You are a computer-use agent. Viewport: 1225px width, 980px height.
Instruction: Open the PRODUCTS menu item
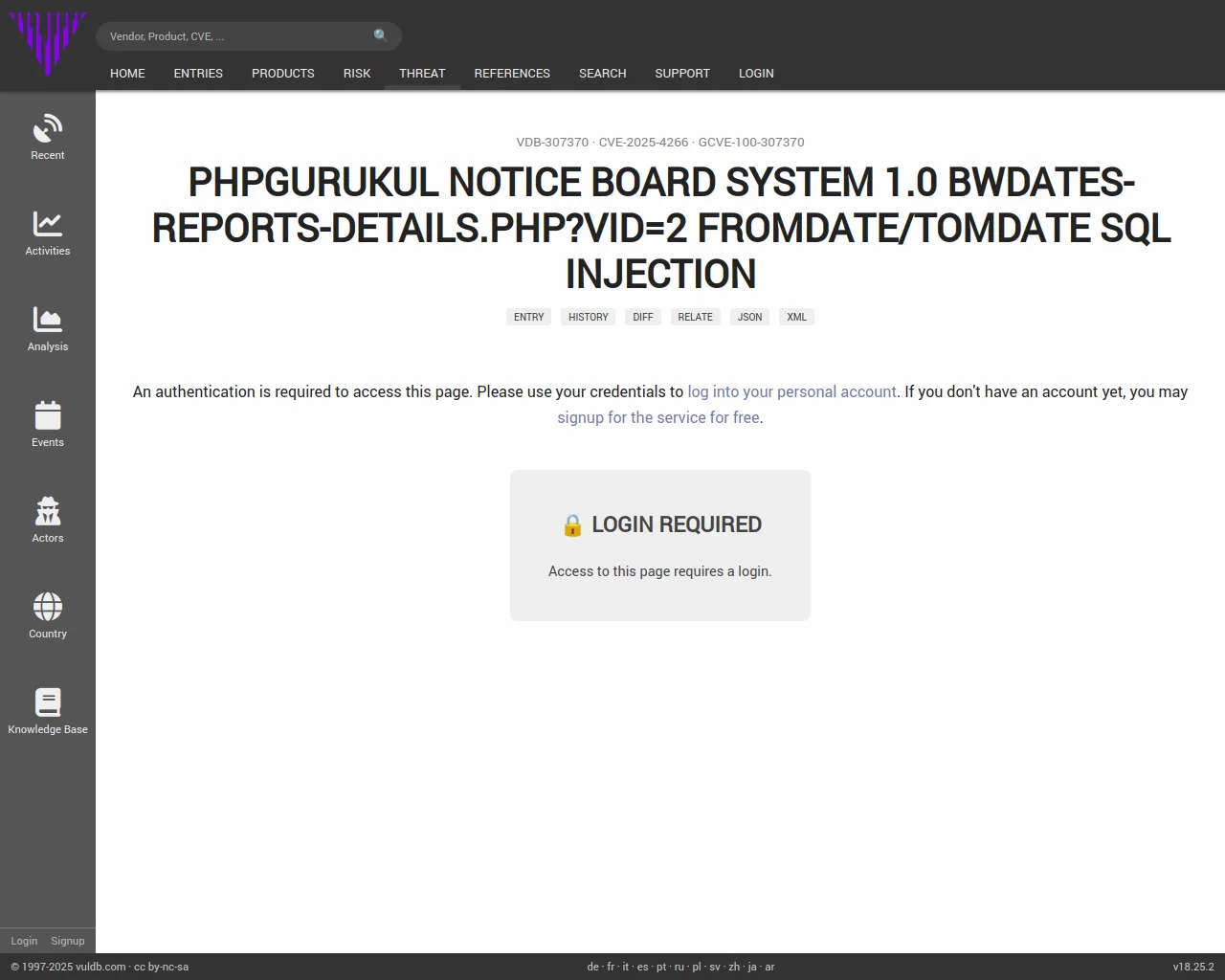point(283,73)
